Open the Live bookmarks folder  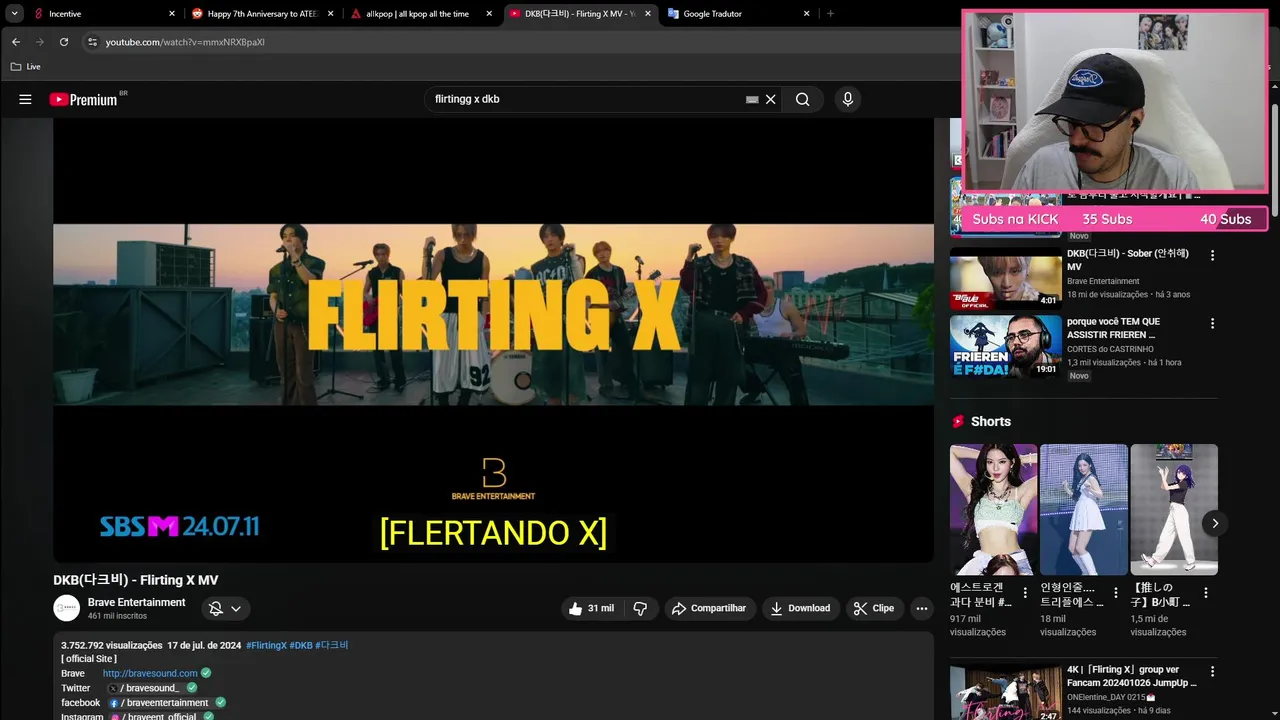[x=26, y=67]
